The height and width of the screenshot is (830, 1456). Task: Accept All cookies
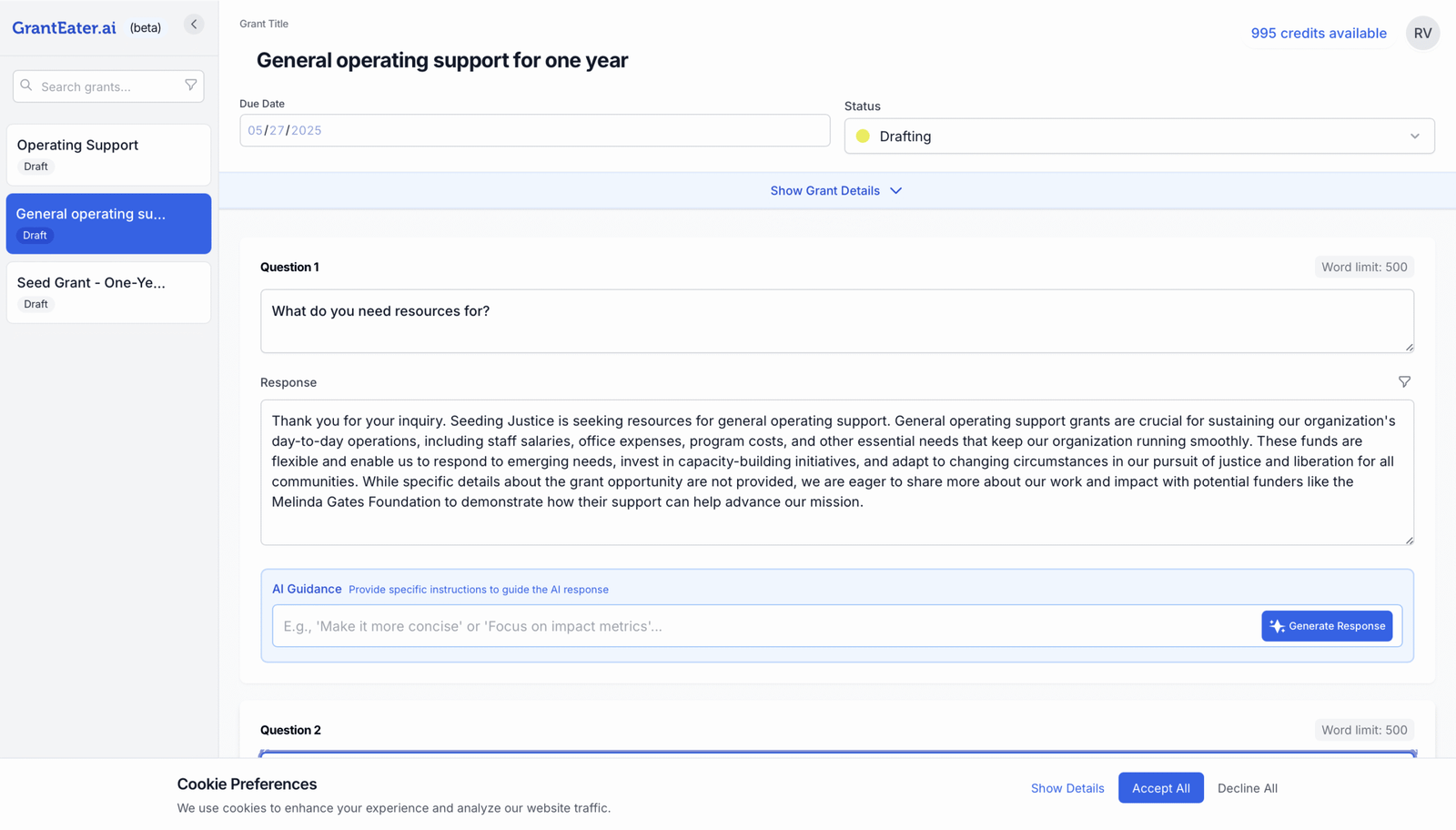(1160, 788)
